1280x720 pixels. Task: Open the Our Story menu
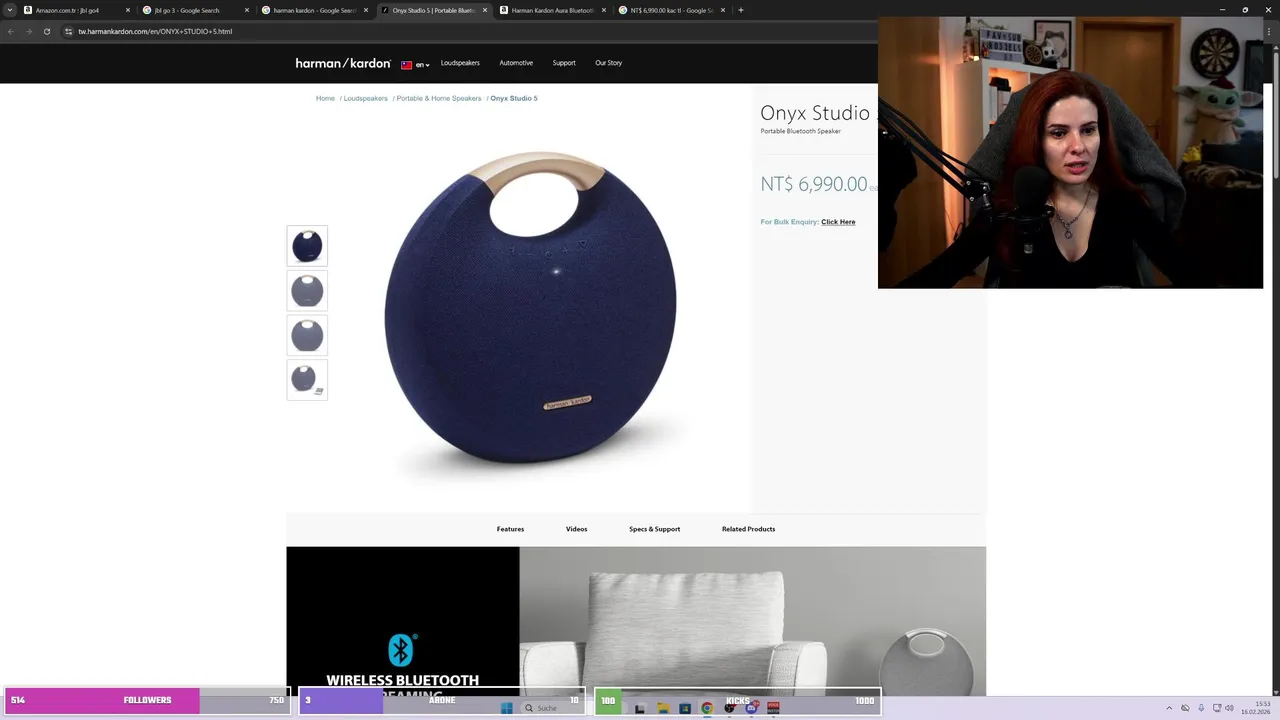tap(608, 63)
